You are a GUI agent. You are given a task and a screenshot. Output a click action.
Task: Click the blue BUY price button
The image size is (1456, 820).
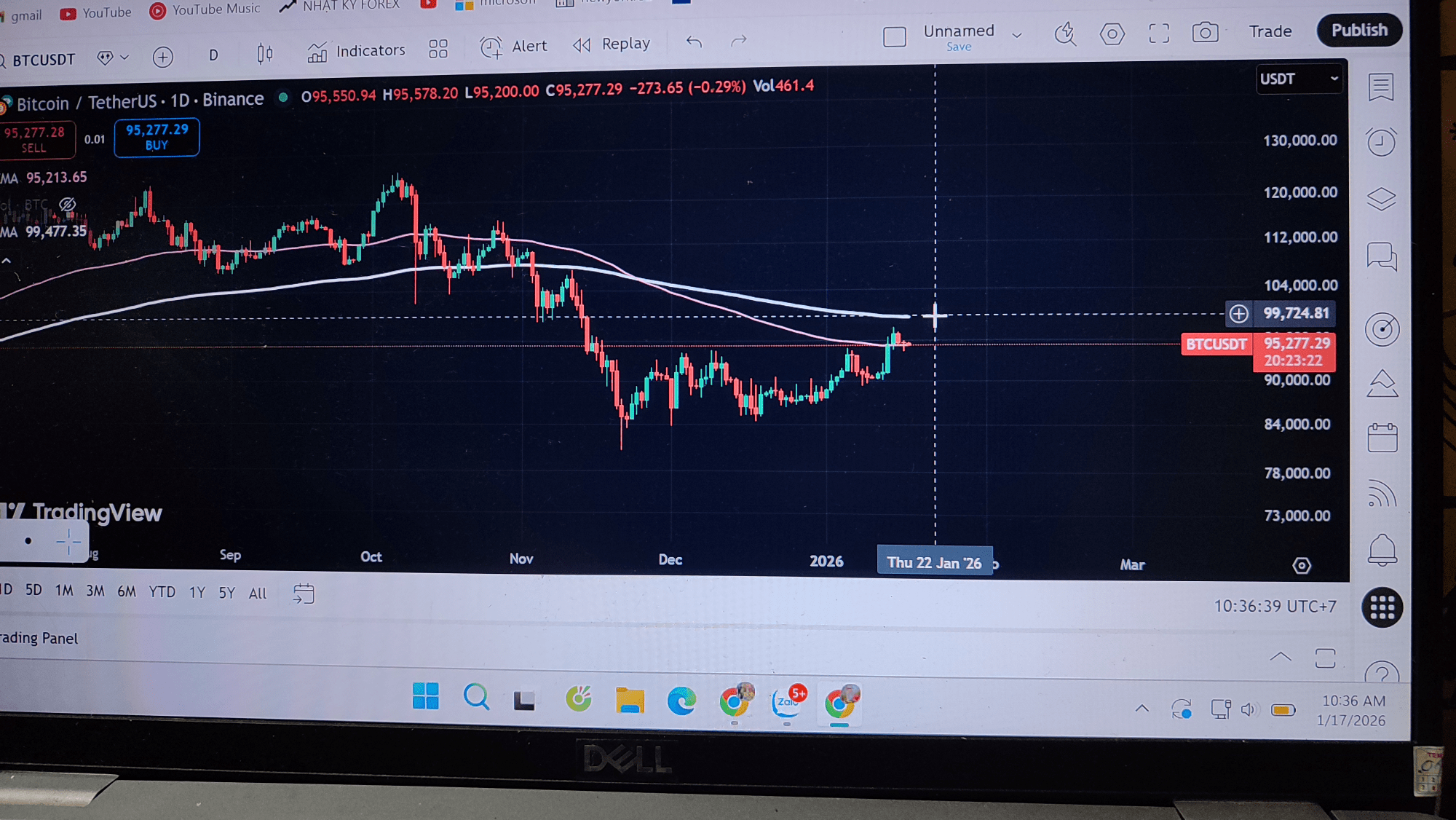[157, 137]
